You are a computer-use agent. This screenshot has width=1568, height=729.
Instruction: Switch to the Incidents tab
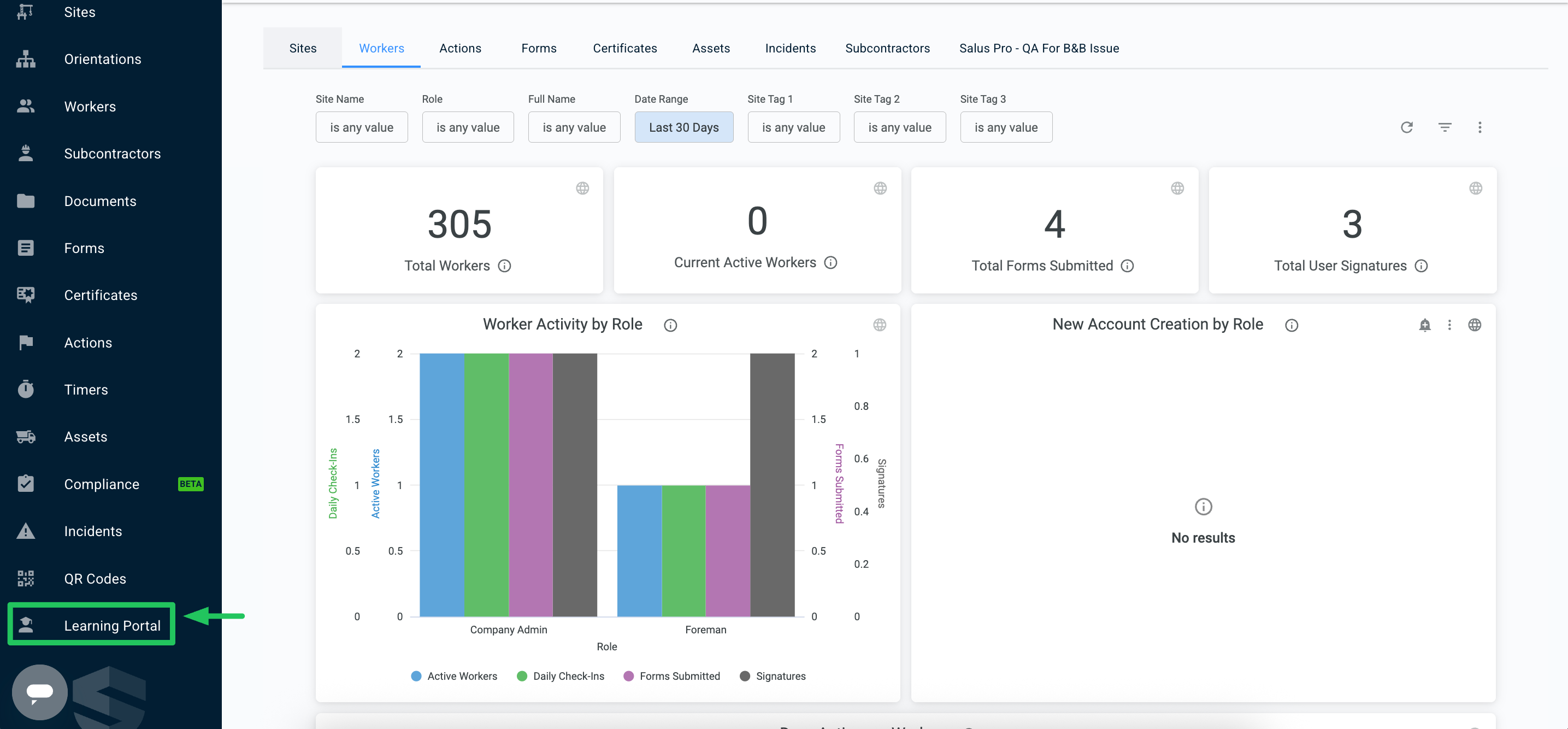click(x=790, y=48)
